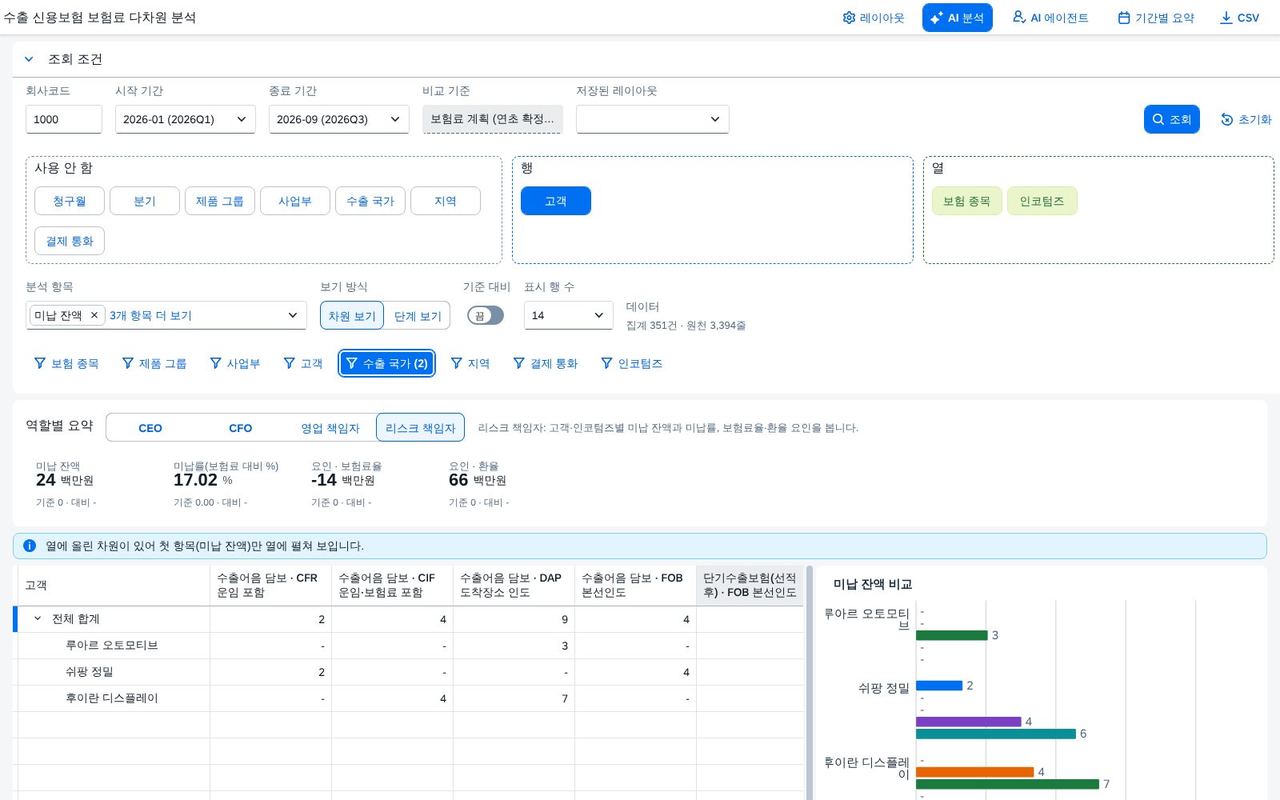
Task: Open the 보험 종목 filter funnel
Action: click(x=66, y=363)
